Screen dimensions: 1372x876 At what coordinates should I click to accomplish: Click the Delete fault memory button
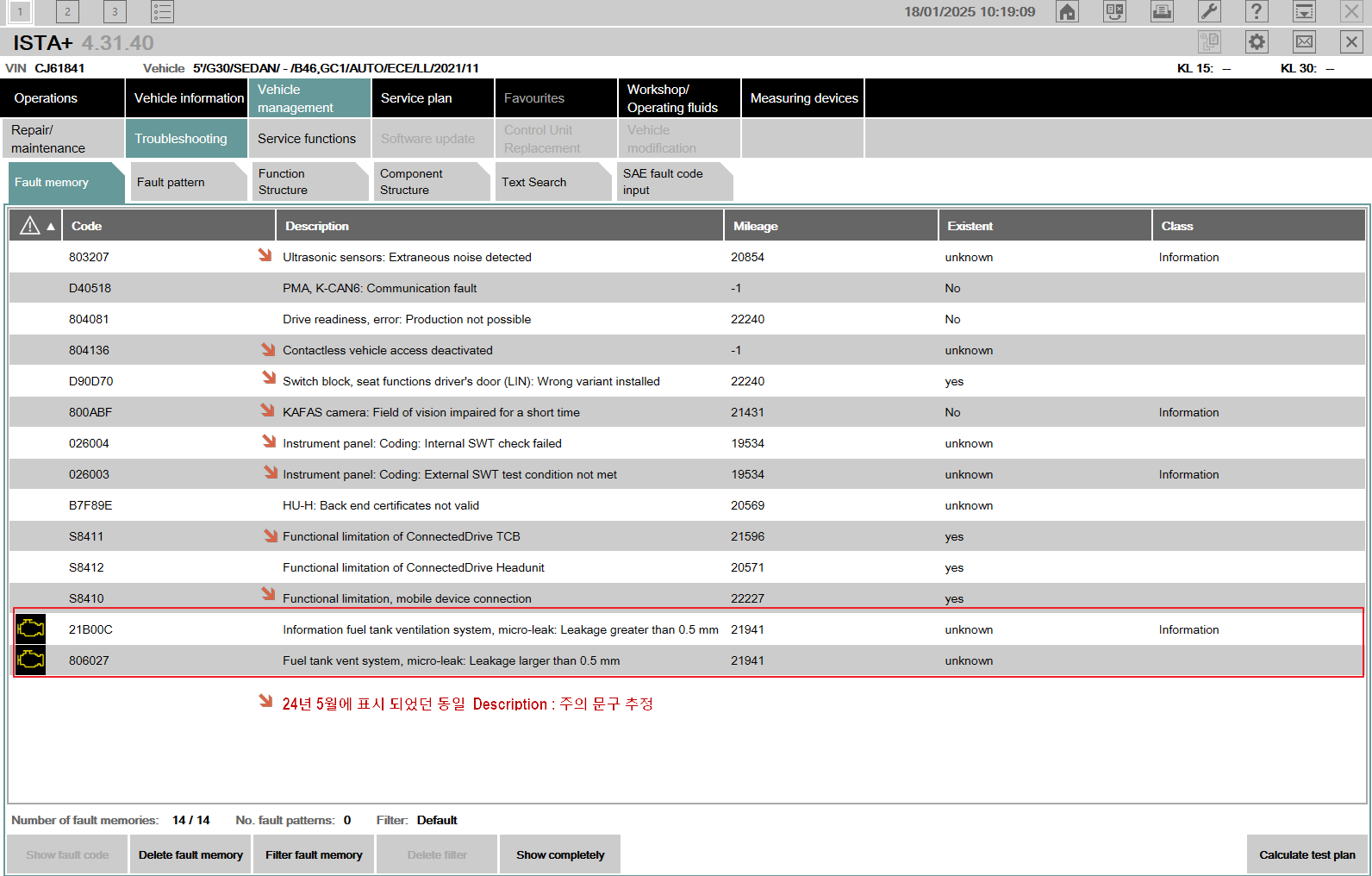point(190,854)
